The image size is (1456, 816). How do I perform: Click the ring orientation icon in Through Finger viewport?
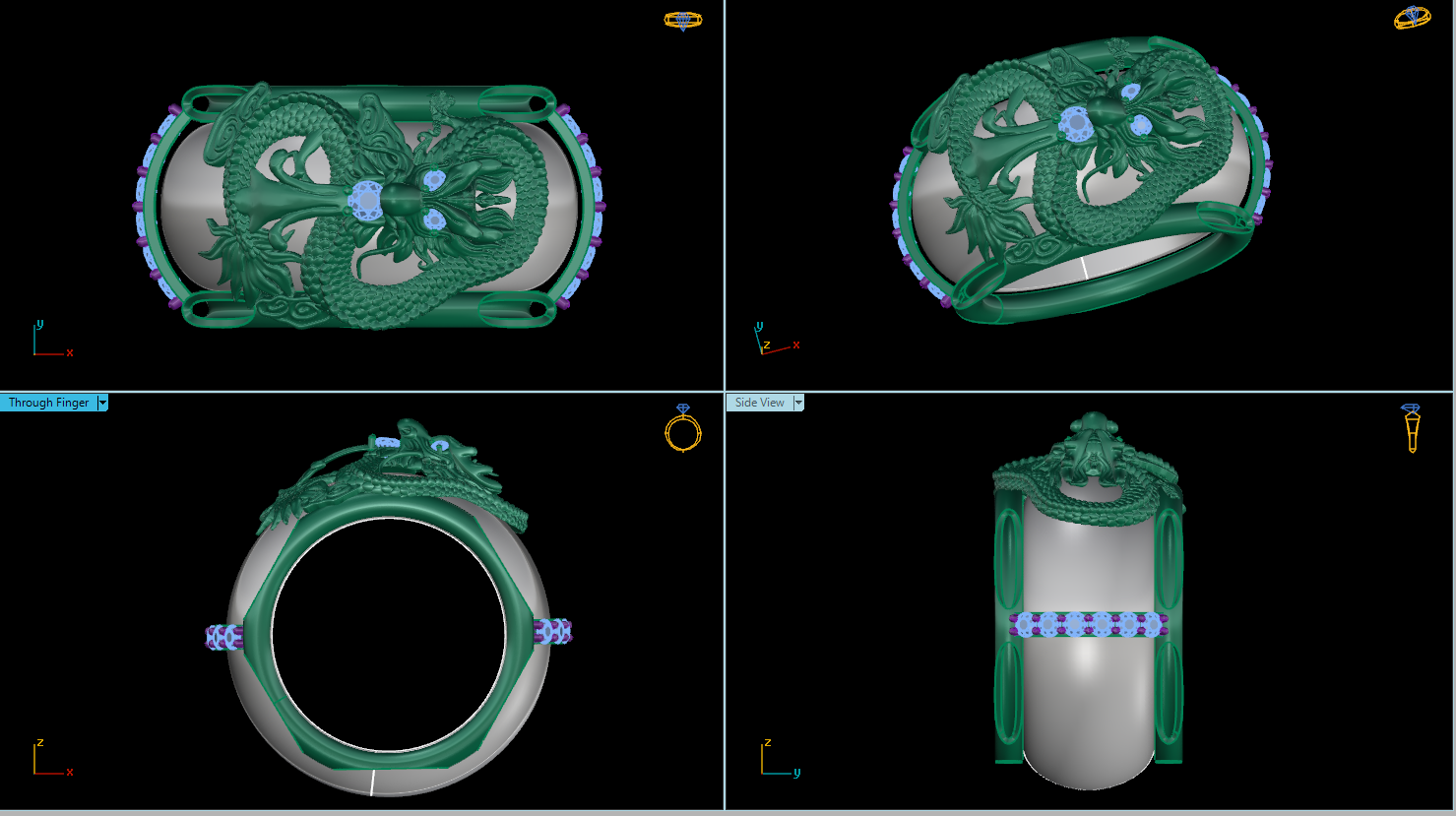pyautogui.click(x=683, y=433)
